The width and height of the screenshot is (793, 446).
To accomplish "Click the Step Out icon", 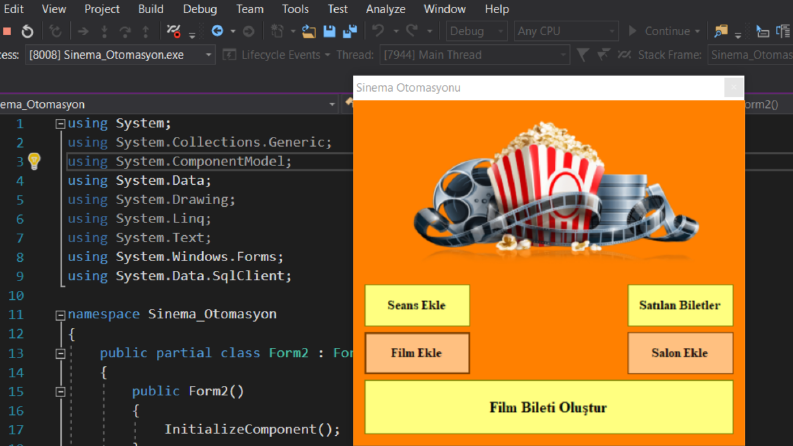I will [146, 31].
